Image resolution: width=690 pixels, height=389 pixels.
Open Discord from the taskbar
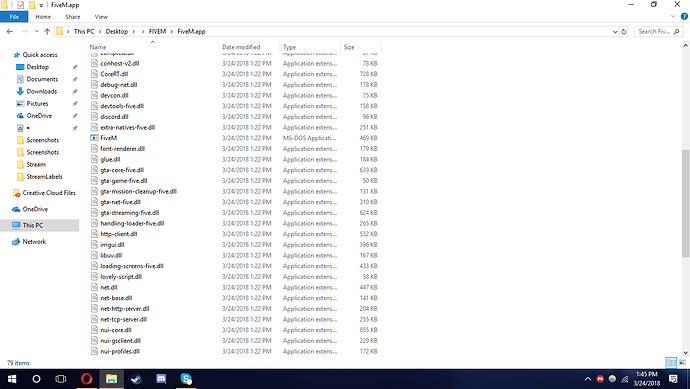tap(161, 379)
